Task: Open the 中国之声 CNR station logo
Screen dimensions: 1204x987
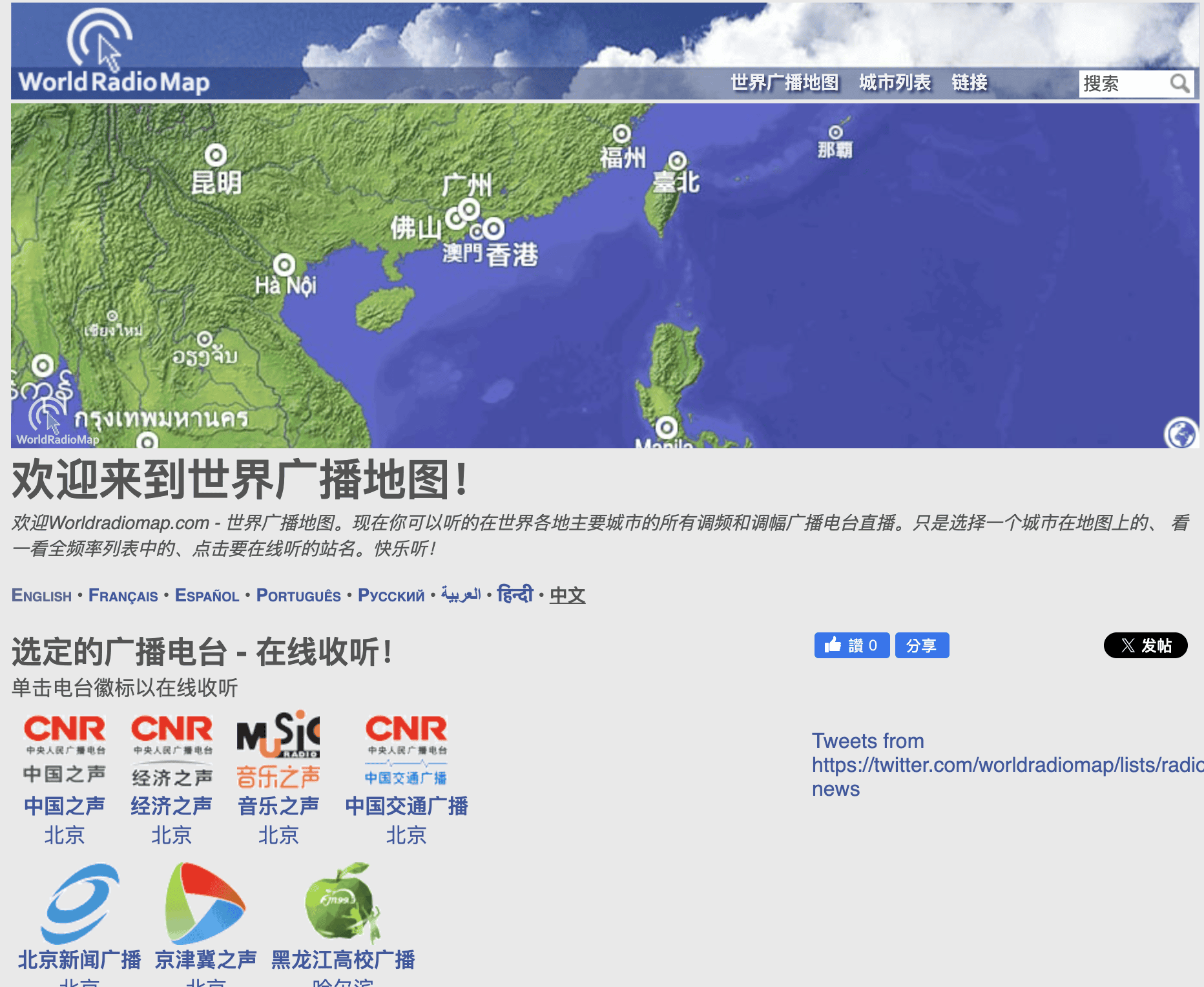Action: pos(65,749)
